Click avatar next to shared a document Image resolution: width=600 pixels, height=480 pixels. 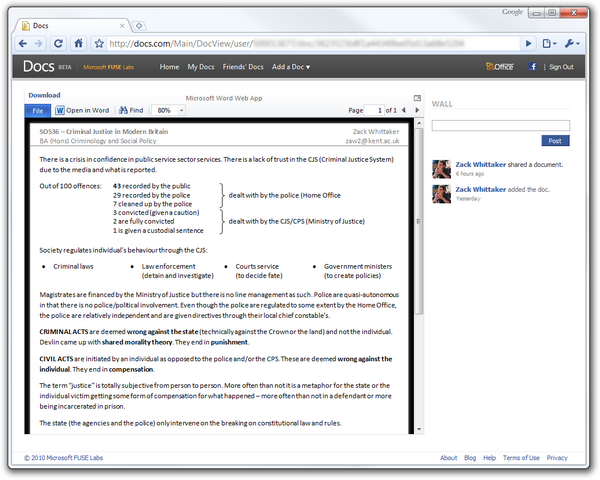(x=441, y=169)
